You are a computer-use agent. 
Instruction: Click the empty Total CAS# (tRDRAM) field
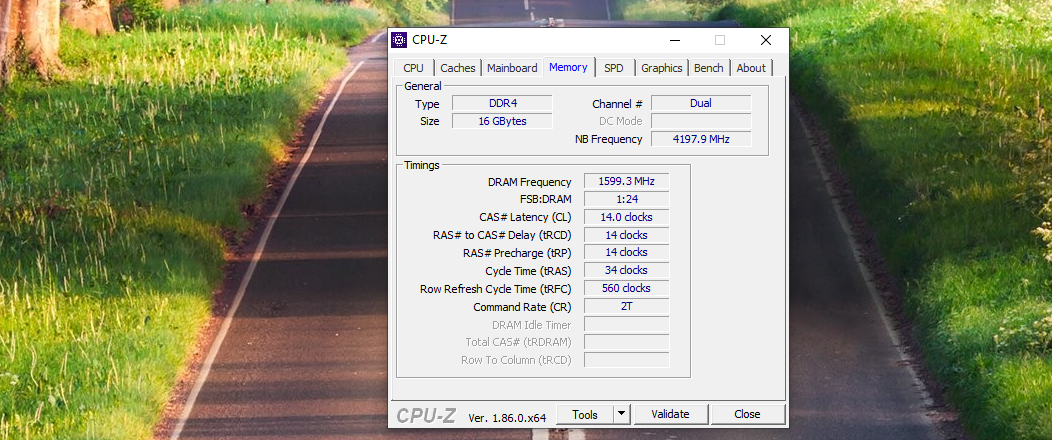tap(627, 342)
